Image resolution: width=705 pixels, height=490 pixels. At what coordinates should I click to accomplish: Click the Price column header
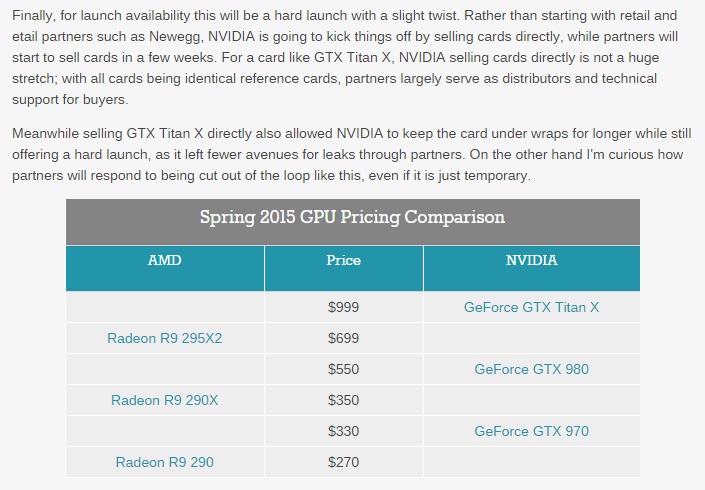click(x=343, y=261)
